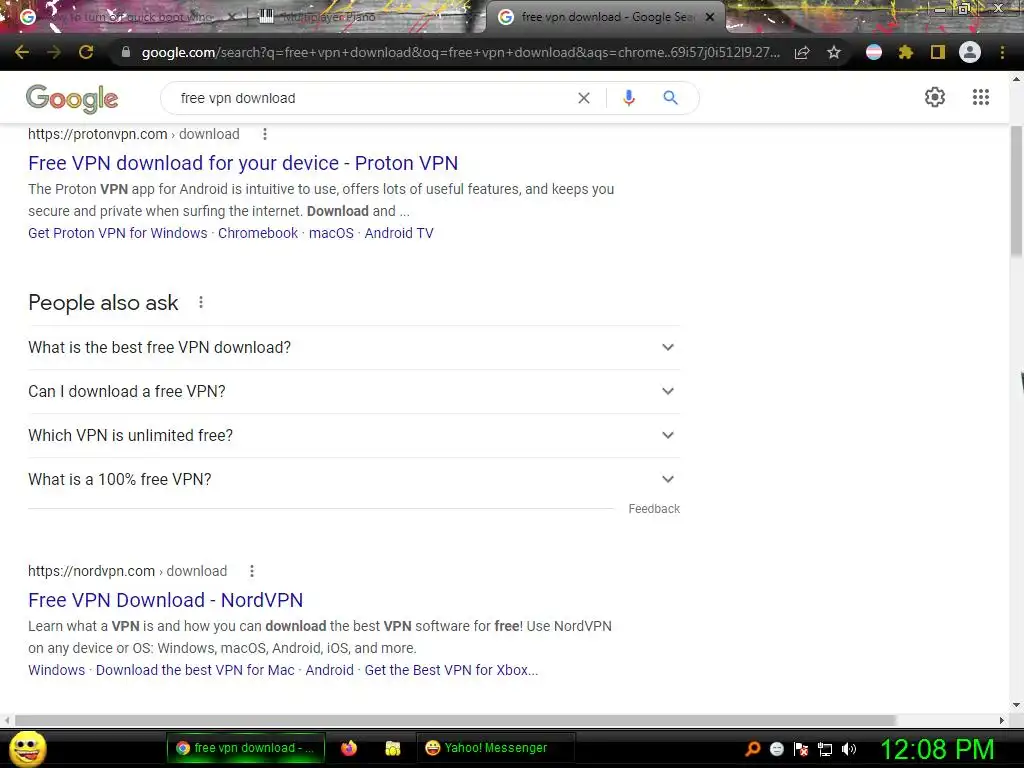Image resolution: width=1024 pixels, height=768 pixels.
Task: Toggle the Chrome side panel icon
Action: [x=938, y=52]
